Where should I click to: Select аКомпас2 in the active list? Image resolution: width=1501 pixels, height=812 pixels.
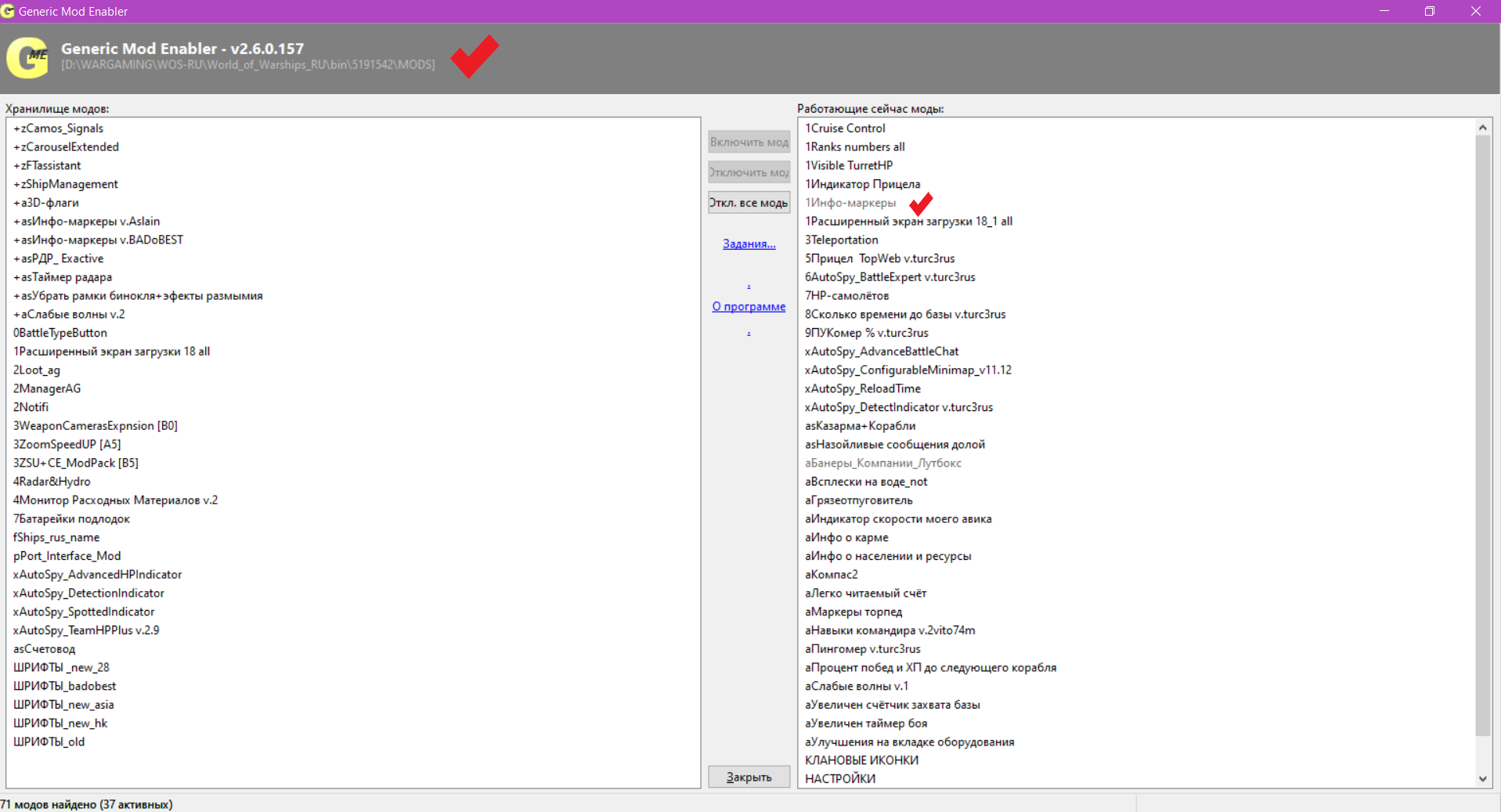[831, 575]
